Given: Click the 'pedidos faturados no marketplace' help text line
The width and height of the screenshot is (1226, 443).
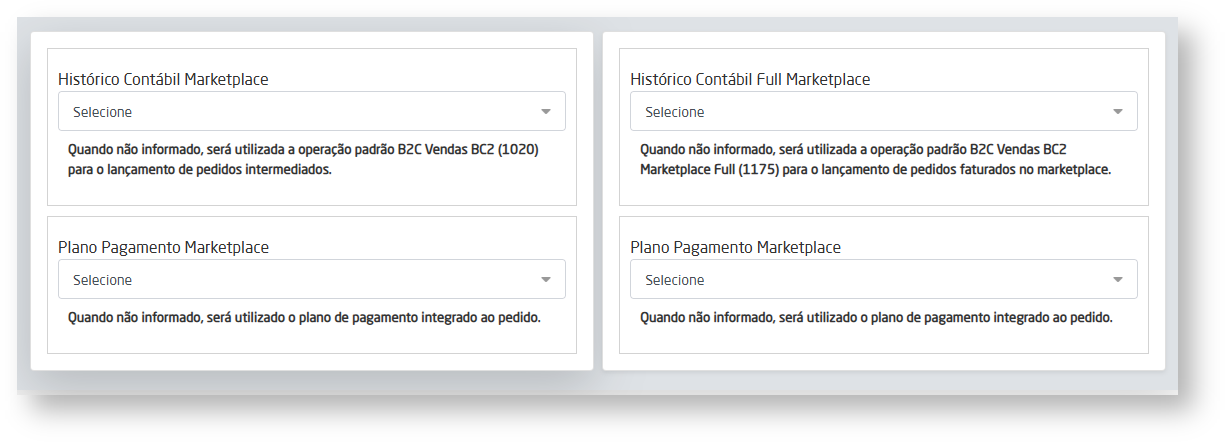Looking at the screenshot, I should (x=875, y=170).
